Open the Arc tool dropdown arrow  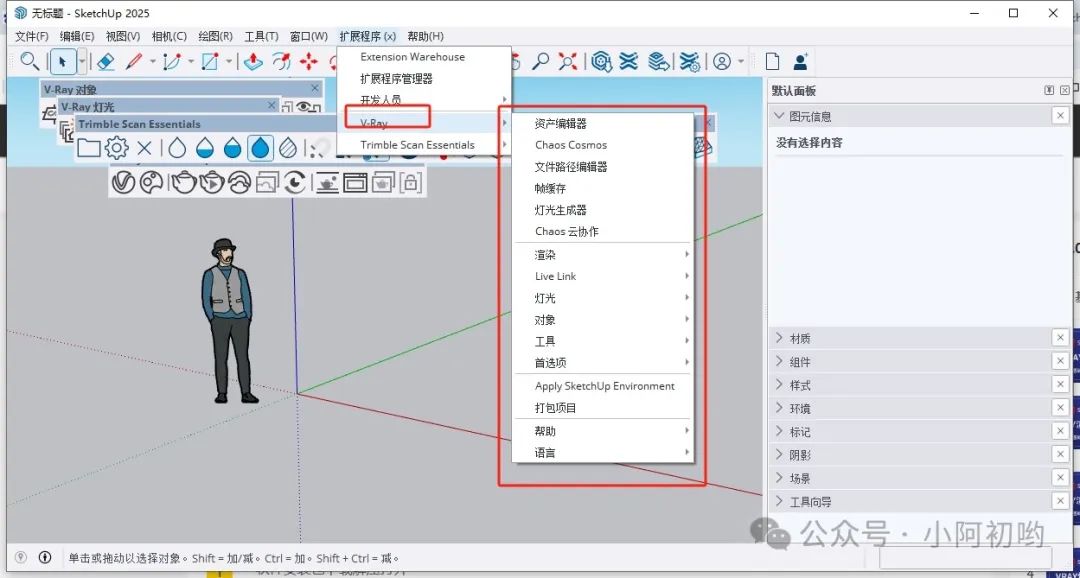tap(191, 62)
